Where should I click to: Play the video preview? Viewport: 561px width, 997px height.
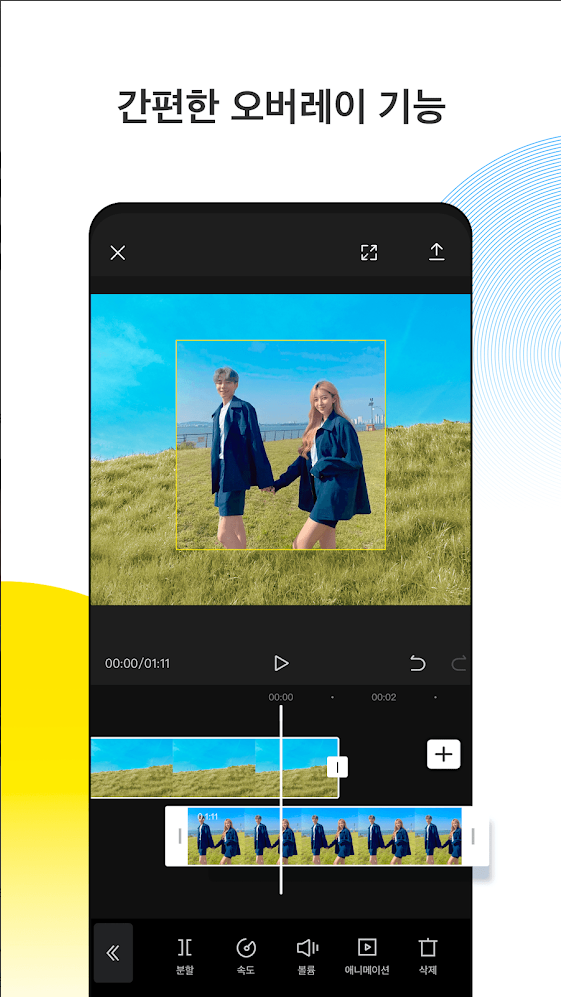click(x=281, y=663)
